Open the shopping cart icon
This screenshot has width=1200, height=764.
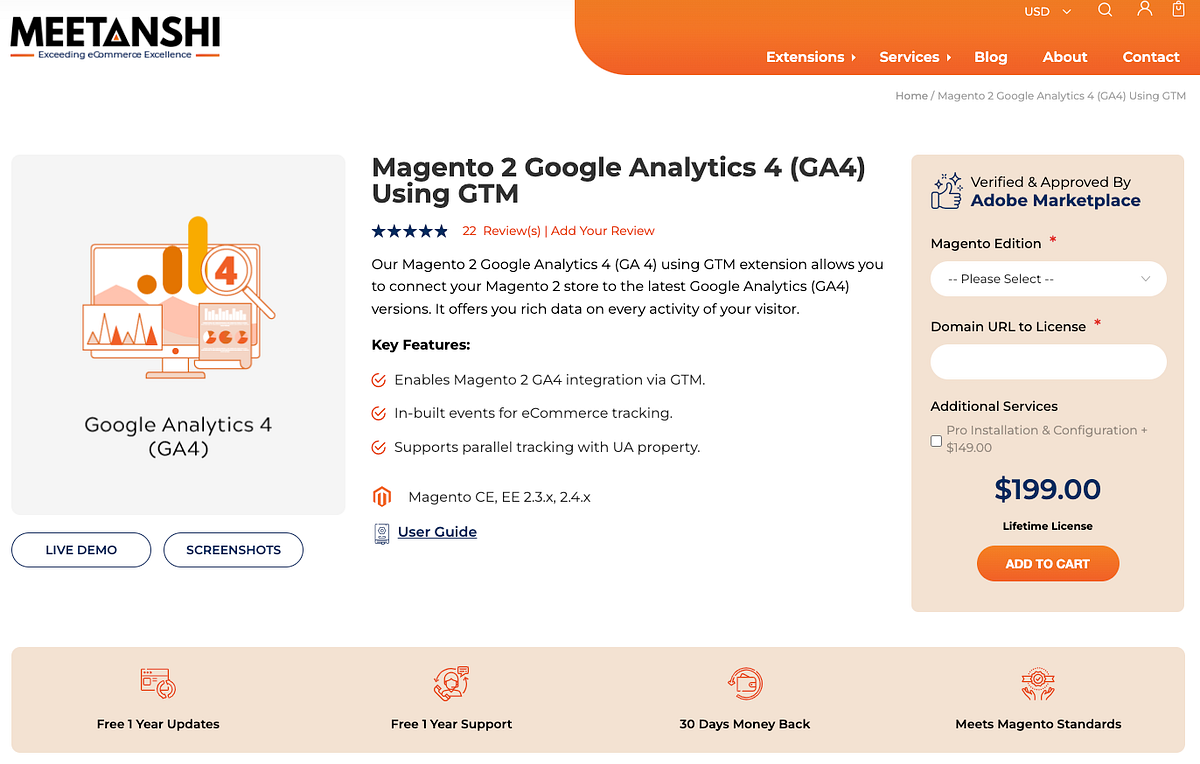[x=1177, y=10]
